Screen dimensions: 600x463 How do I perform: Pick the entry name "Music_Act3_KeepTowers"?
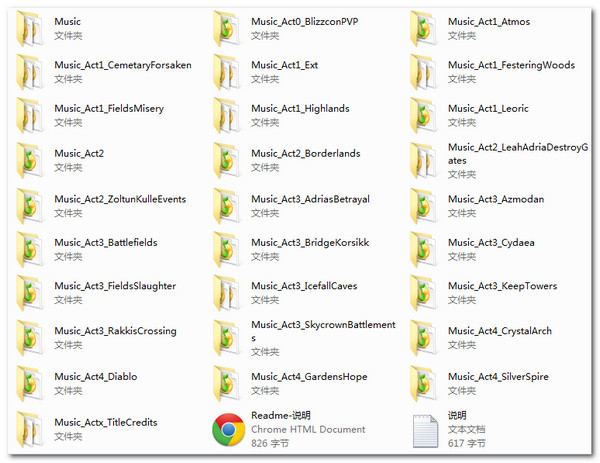tap(502, 287)
